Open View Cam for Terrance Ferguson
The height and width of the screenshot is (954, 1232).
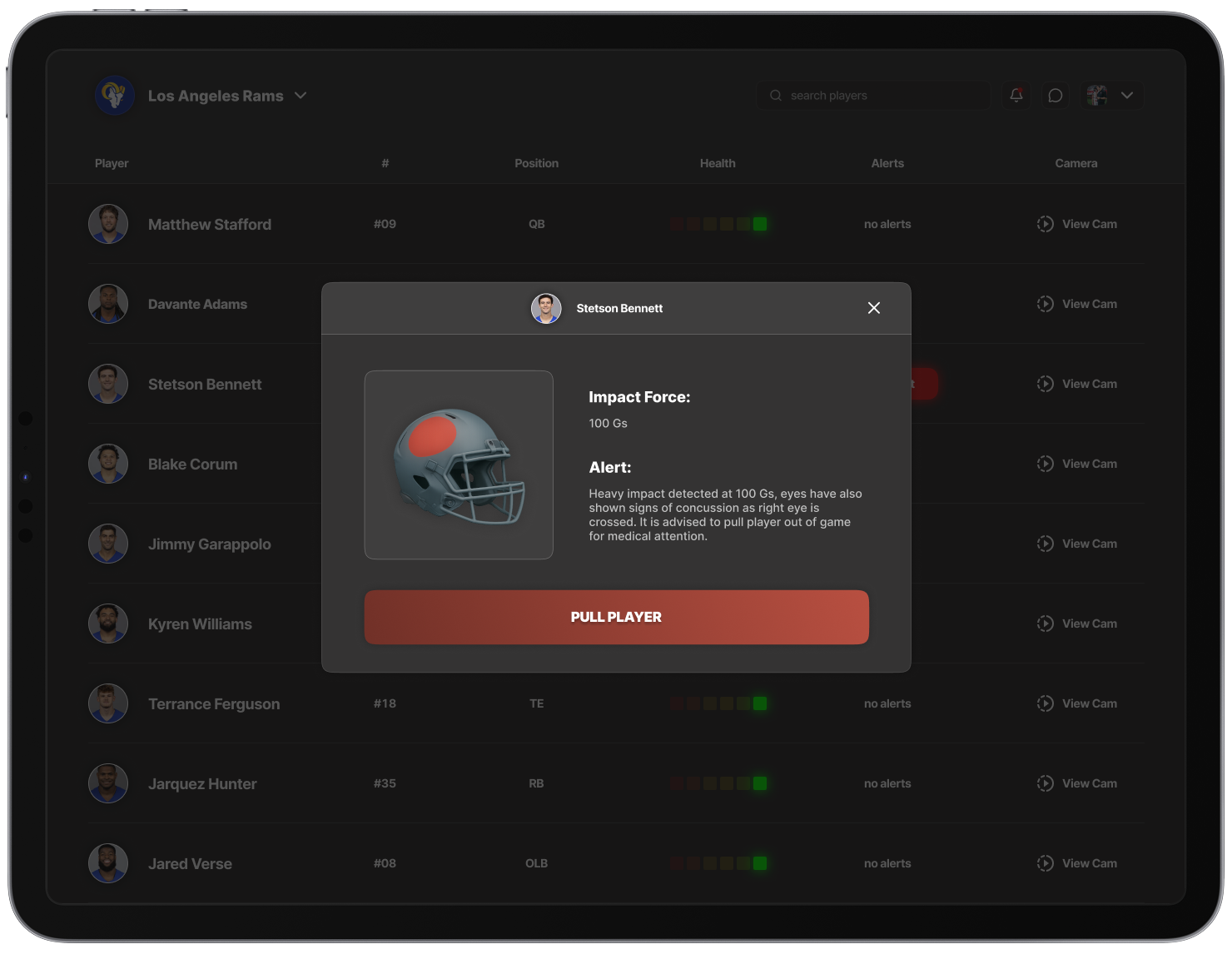coord(1077,703)
